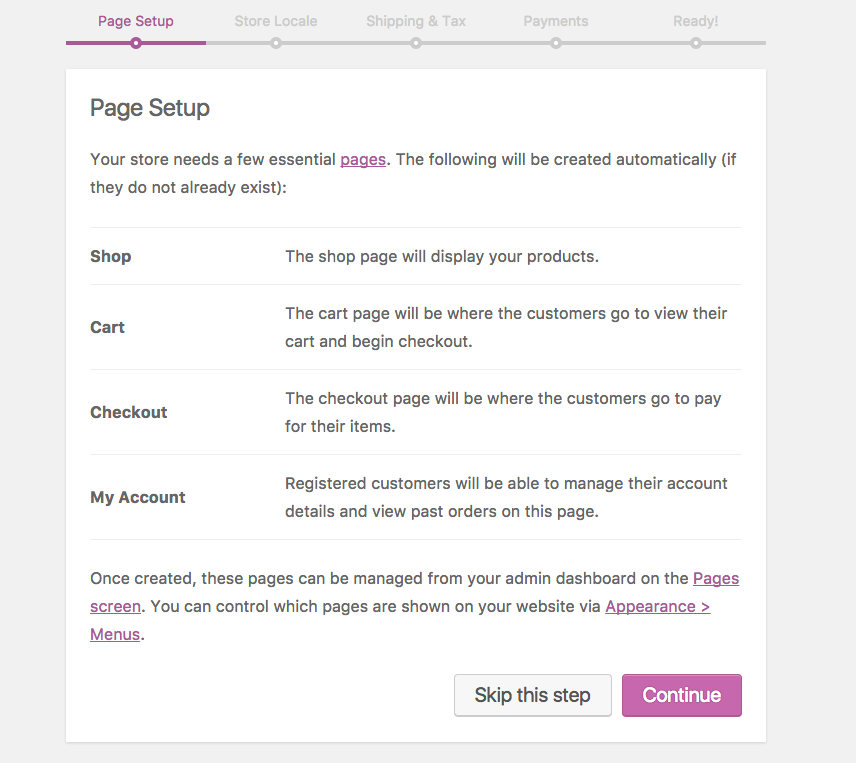Click the Page Setup step label
Viewport: 856px width, 763px height.
pos(136,21)
